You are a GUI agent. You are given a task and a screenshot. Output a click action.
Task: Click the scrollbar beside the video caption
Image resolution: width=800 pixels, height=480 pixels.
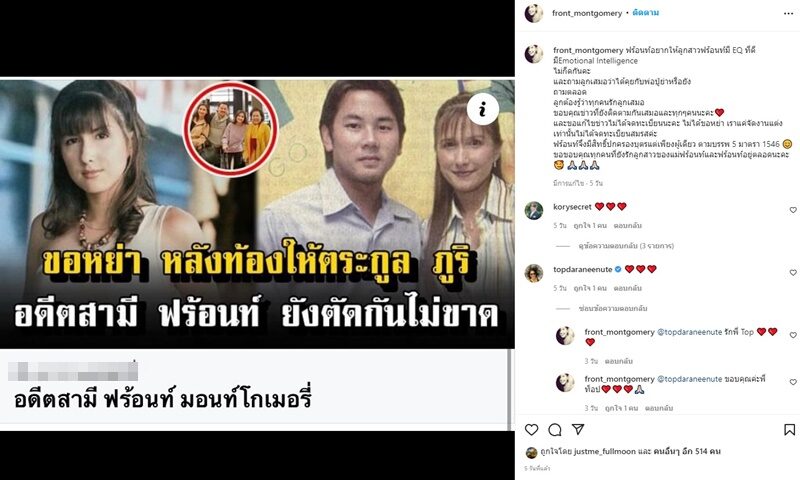pyautogui.click(x=509, y=390)
